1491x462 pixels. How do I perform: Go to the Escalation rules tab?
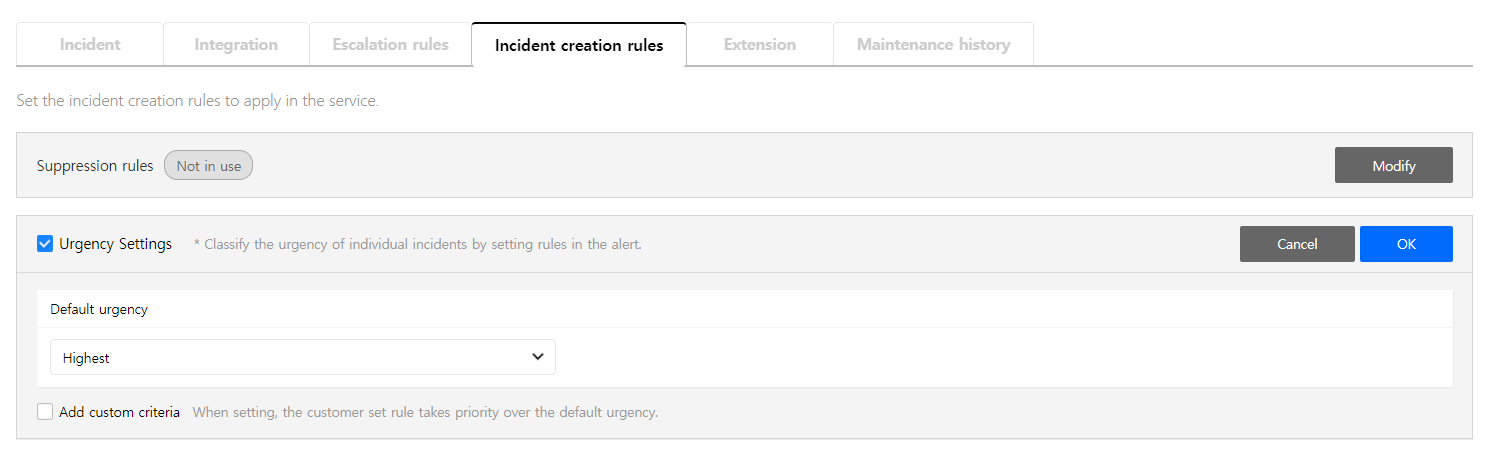click(390, 45)
